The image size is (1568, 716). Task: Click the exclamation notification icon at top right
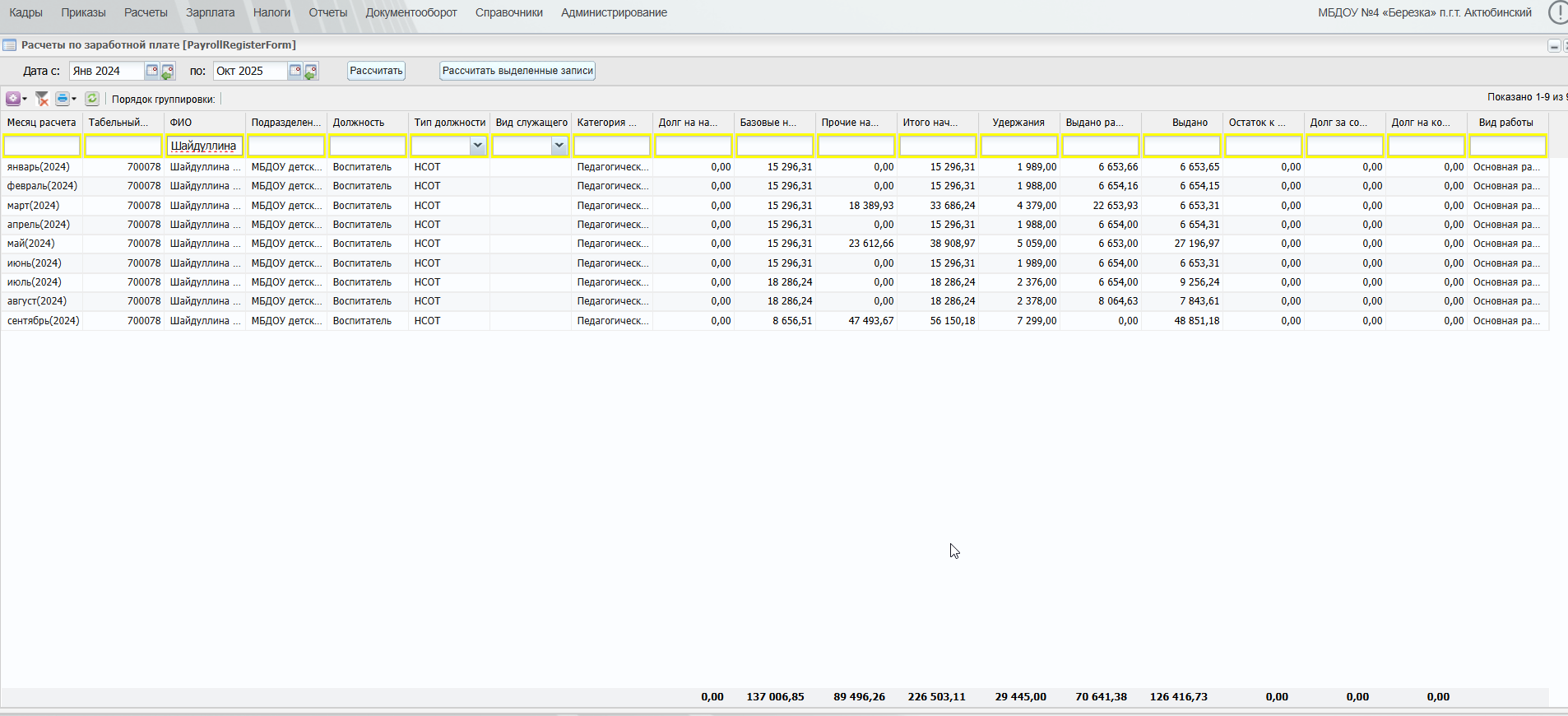tap(1558, 12)
